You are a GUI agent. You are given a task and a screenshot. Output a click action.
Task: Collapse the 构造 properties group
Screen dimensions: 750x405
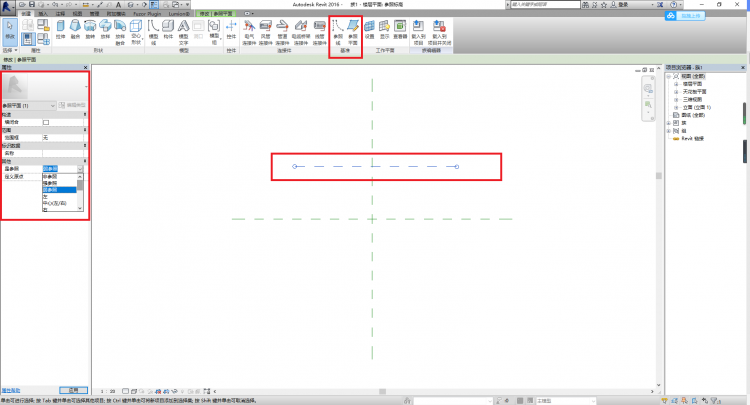tap(85, 115)
